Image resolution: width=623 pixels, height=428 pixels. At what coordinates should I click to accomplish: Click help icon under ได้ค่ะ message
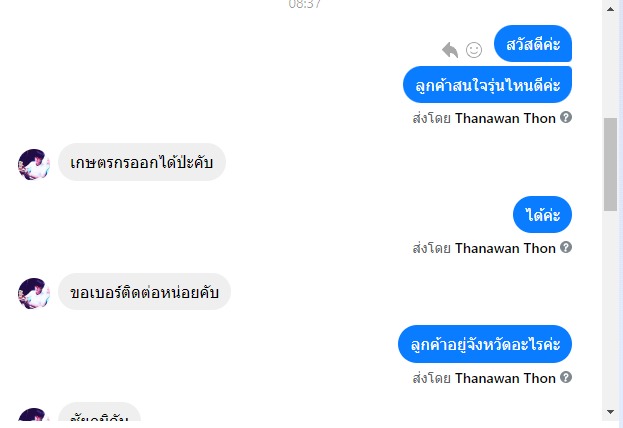tap(566, 248)
